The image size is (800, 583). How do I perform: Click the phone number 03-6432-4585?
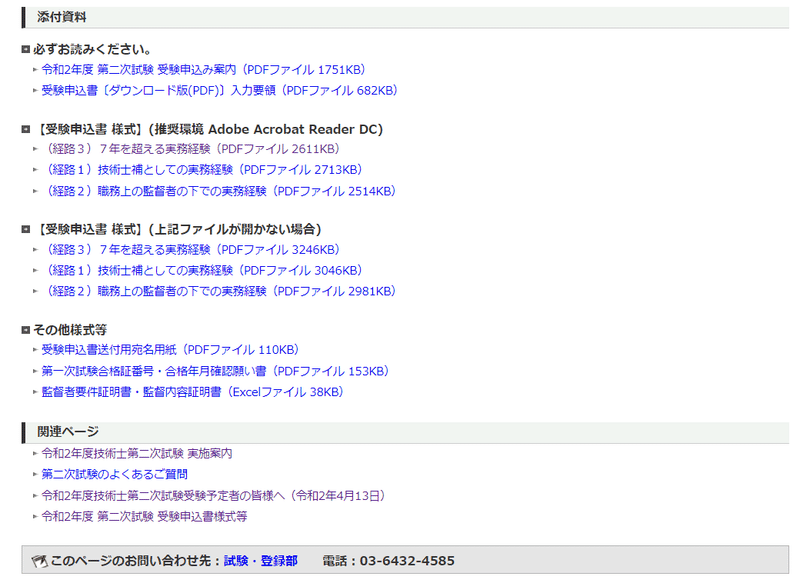click(x=407, y=561)
